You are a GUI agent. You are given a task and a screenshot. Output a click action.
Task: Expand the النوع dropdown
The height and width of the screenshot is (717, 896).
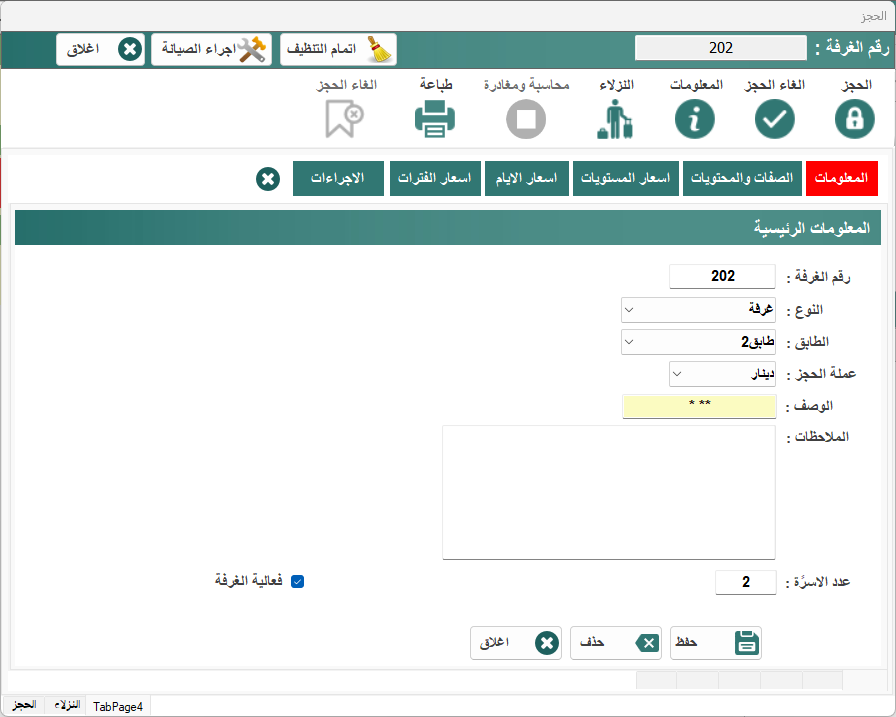pos(629,310)
